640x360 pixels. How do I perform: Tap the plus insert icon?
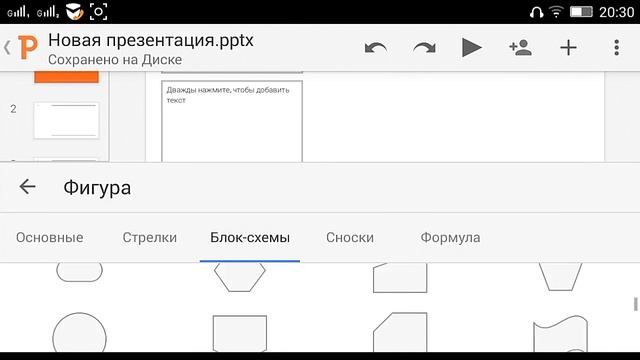tap(568, 48)
